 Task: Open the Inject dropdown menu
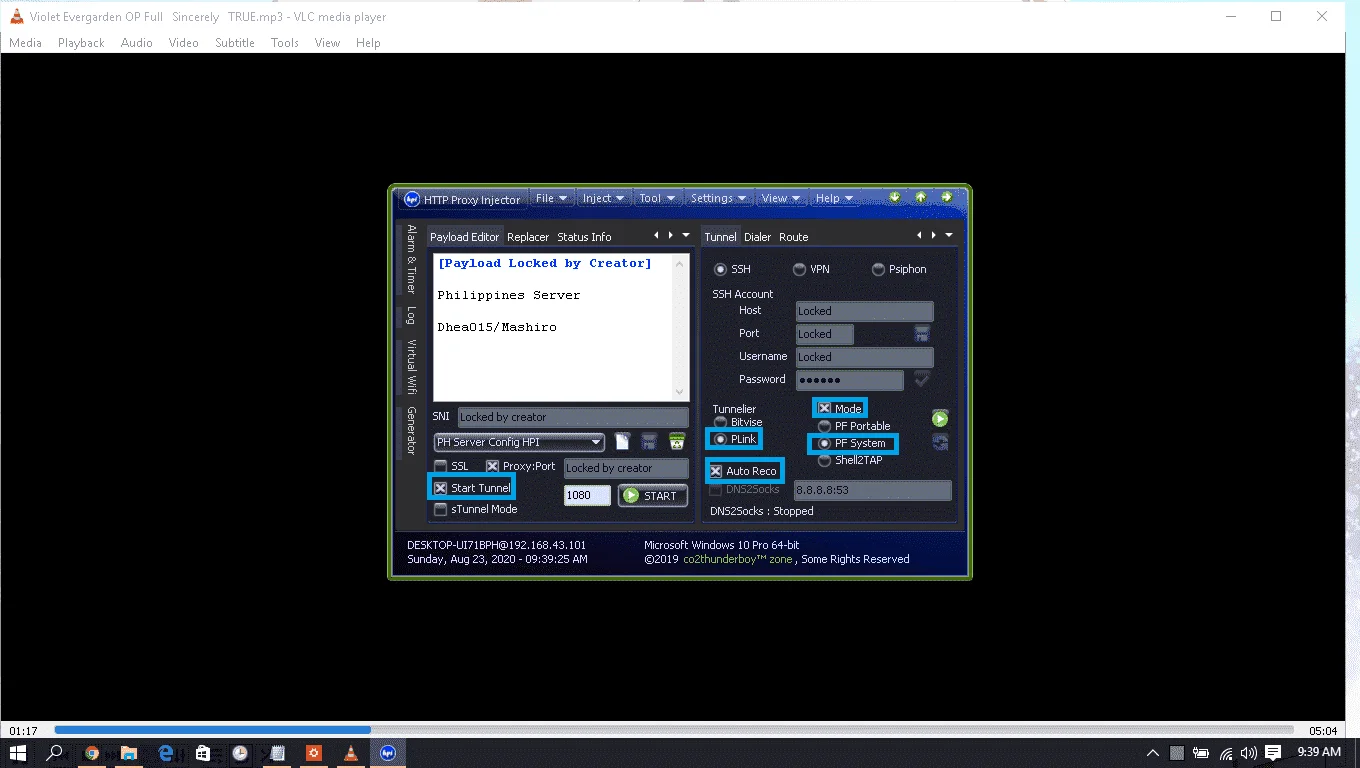604,198
